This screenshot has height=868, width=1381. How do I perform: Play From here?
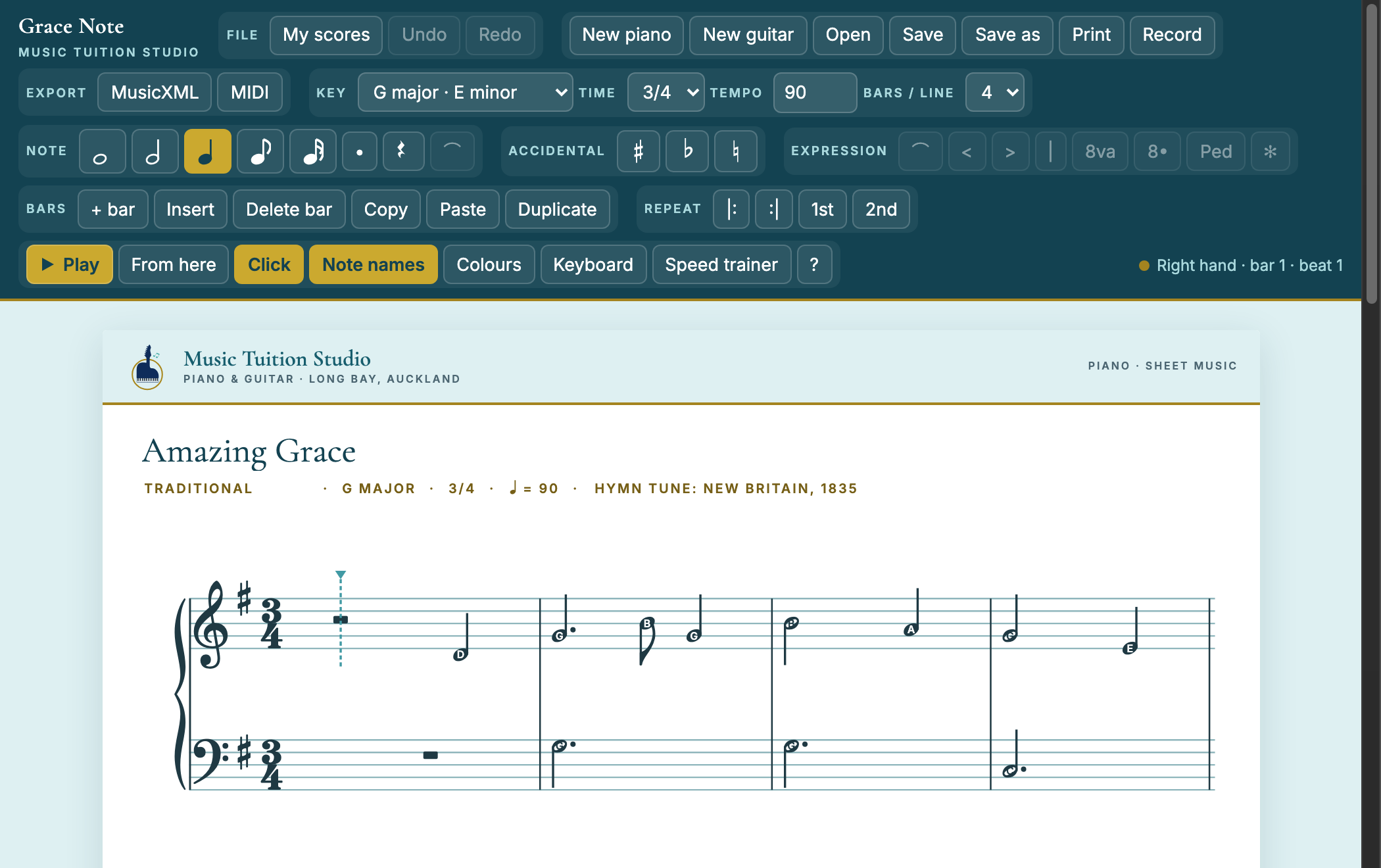(174, 264)
